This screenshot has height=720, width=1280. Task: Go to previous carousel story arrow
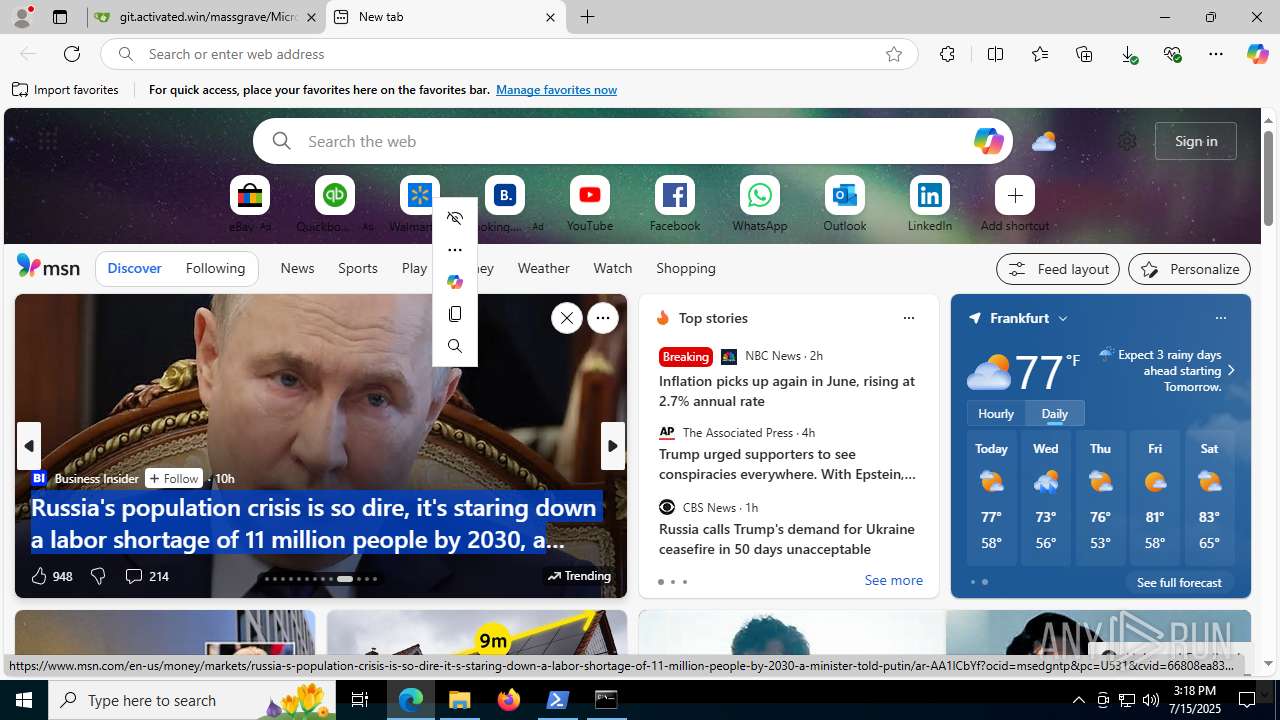pyautogui.click(x=28, y=446)
